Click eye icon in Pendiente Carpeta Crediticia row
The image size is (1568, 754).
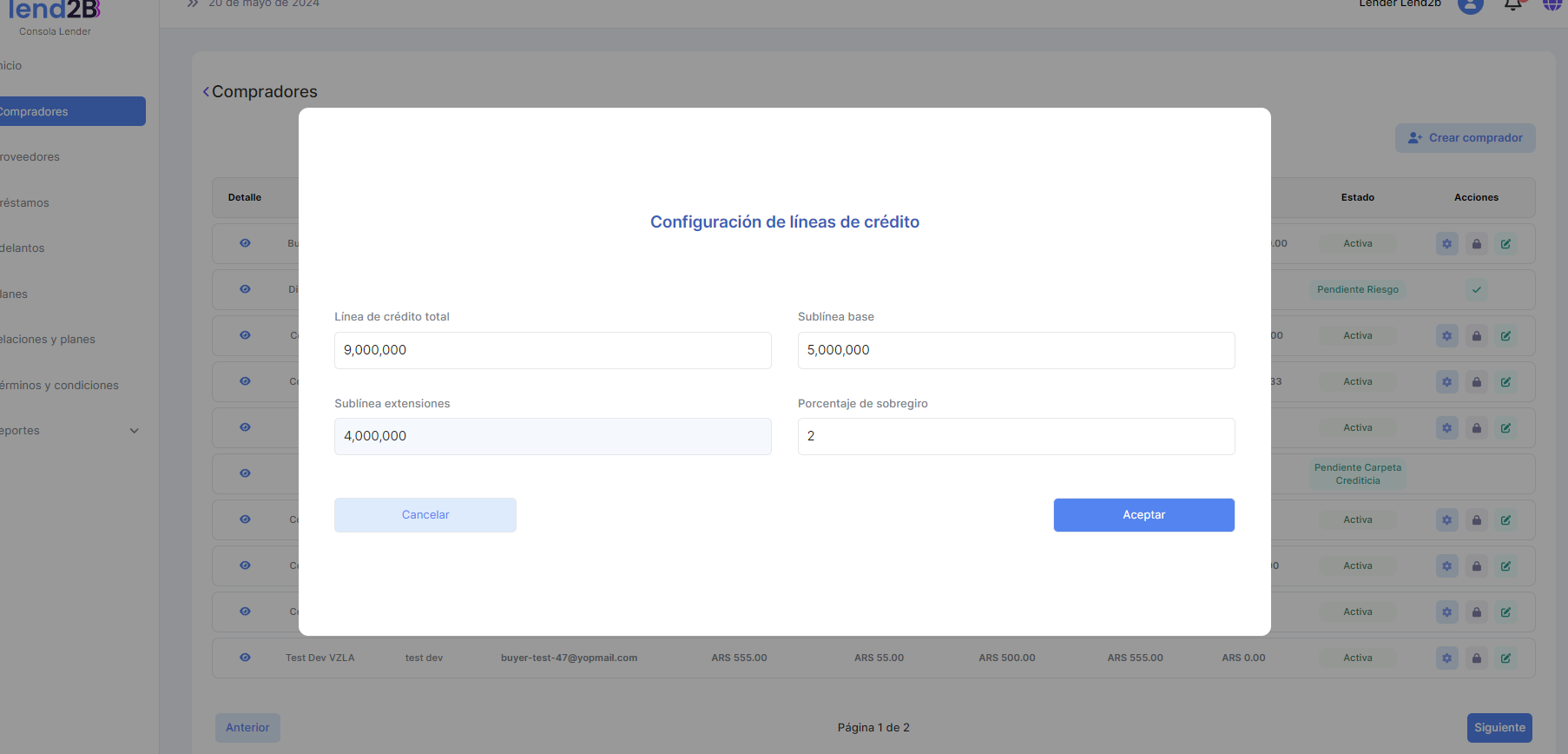tap(245, 473)
